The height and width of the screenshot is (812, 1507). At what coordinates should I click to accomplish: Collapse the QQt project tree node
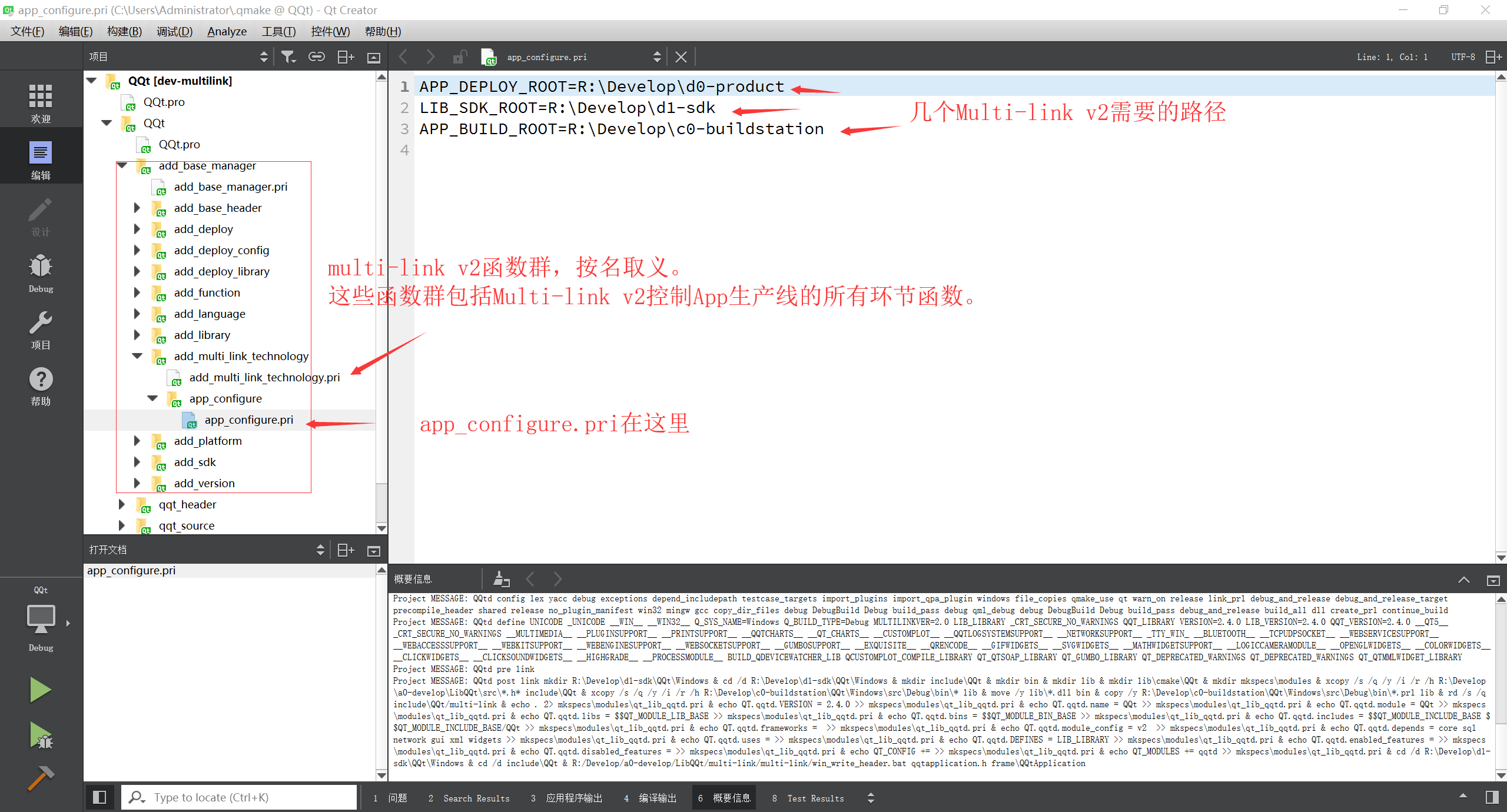tap(96, 82)
